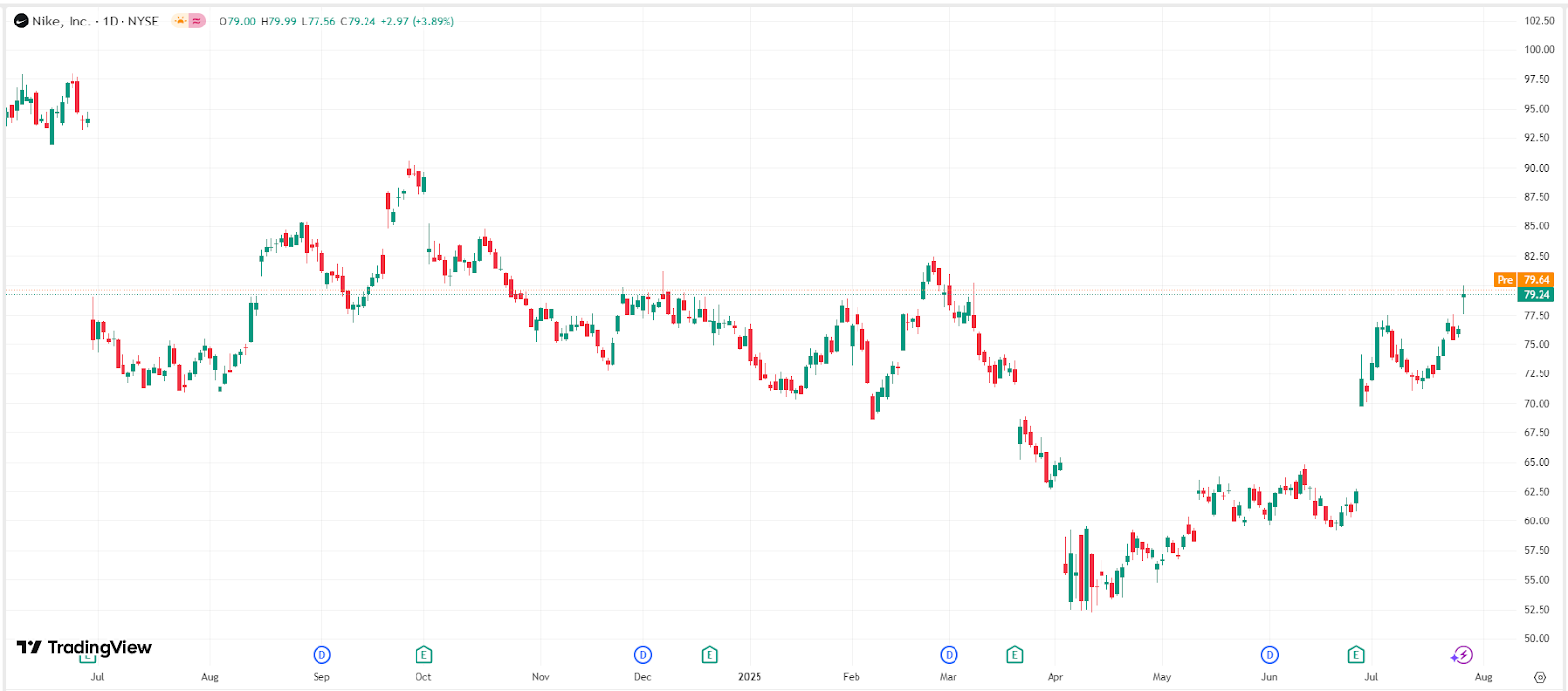Click the earnings 'E' marker right of December

point(709,654)
